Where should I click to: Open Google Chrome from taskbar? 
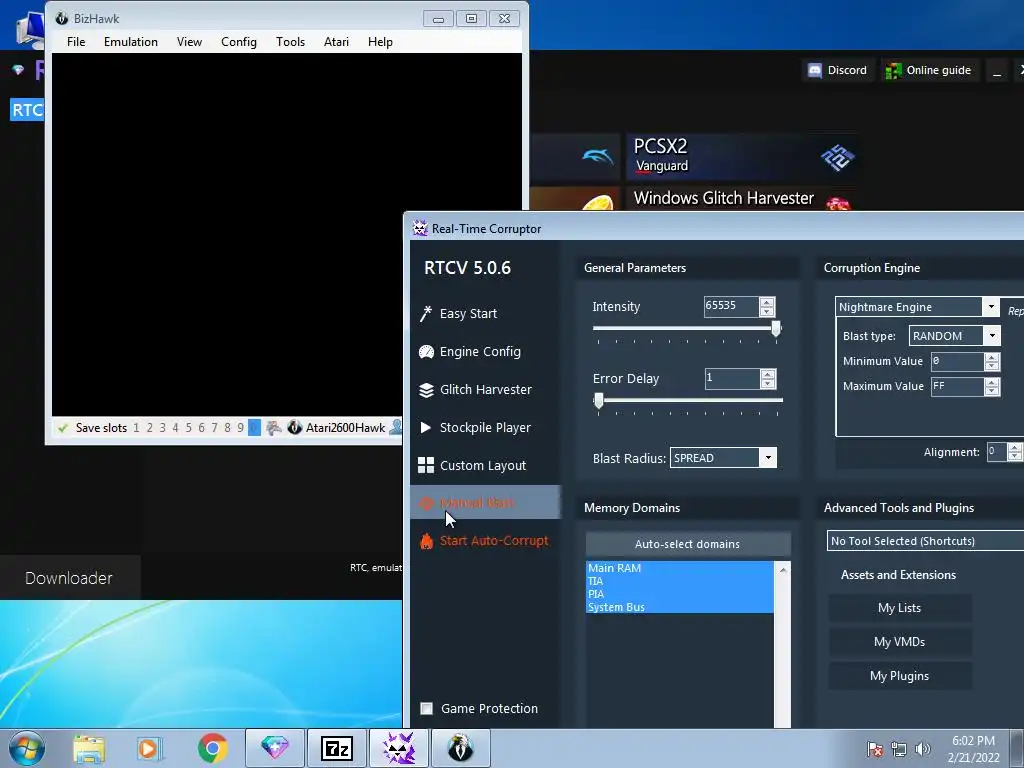(212, 748)
